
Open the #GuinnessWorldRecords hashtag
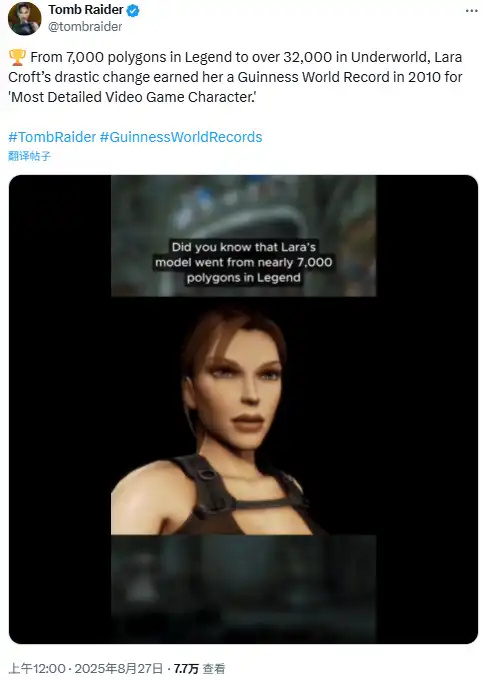(x=181, y=137)
